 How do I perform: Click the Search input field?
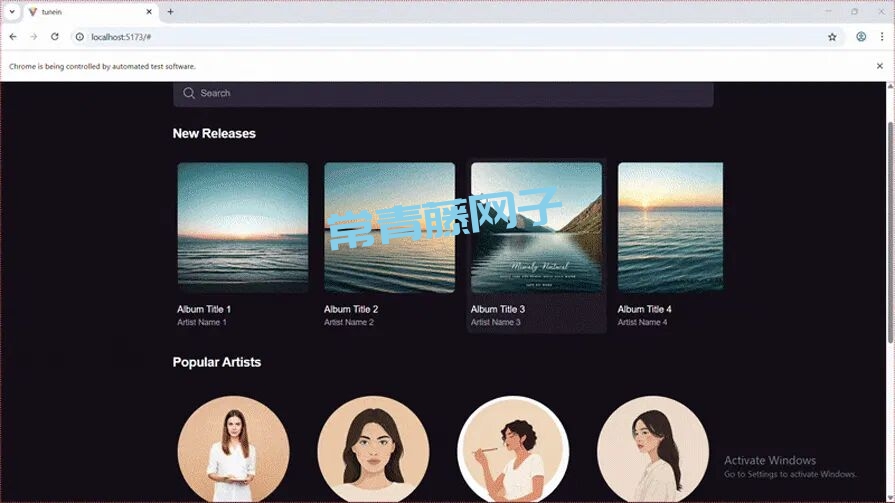click(450, 93)
